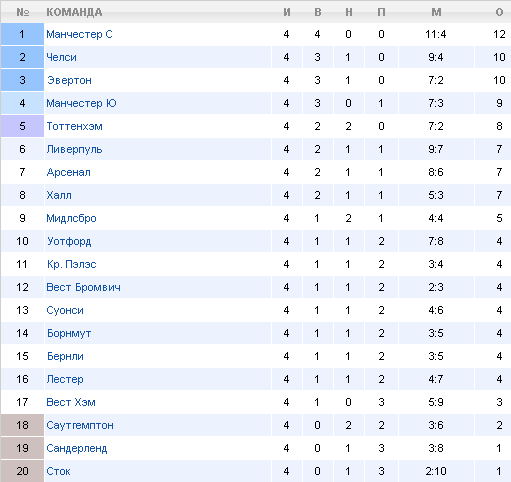This screenshot has height=482, width=511.
Task: Open the Арсенал team link
Action: (x=68, y=172)
